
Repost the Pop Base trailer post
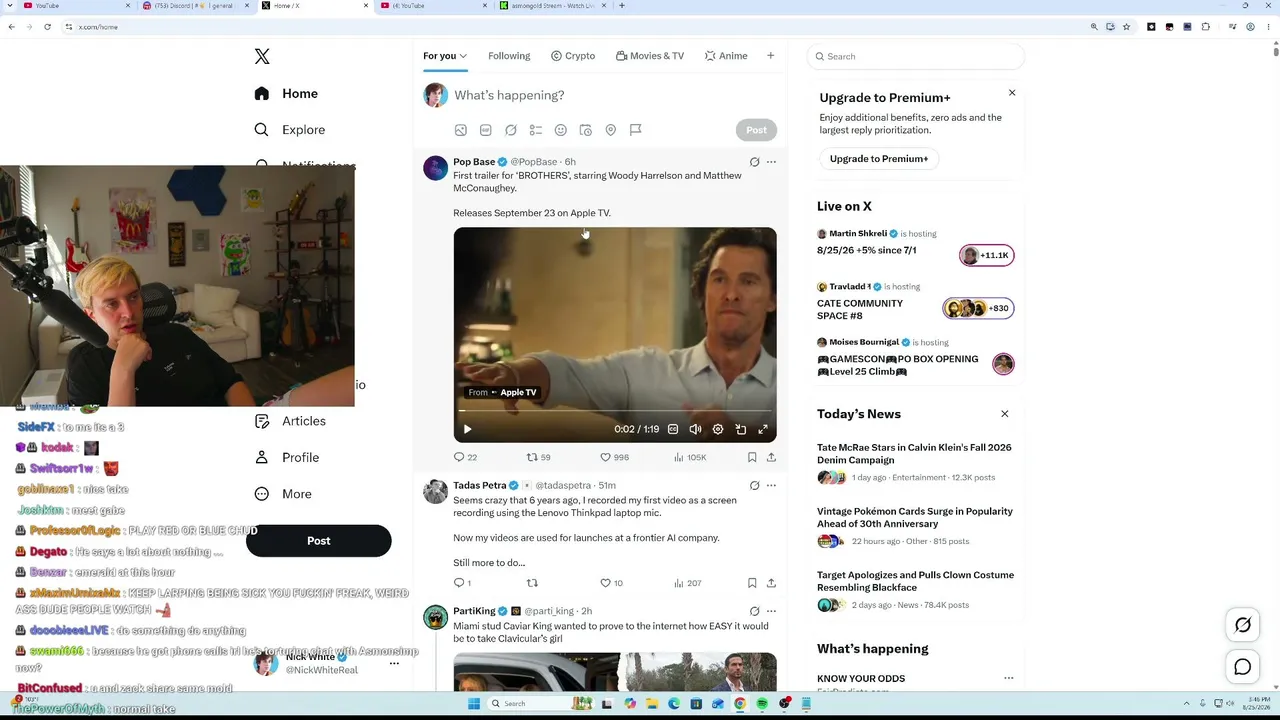(538, 457)
